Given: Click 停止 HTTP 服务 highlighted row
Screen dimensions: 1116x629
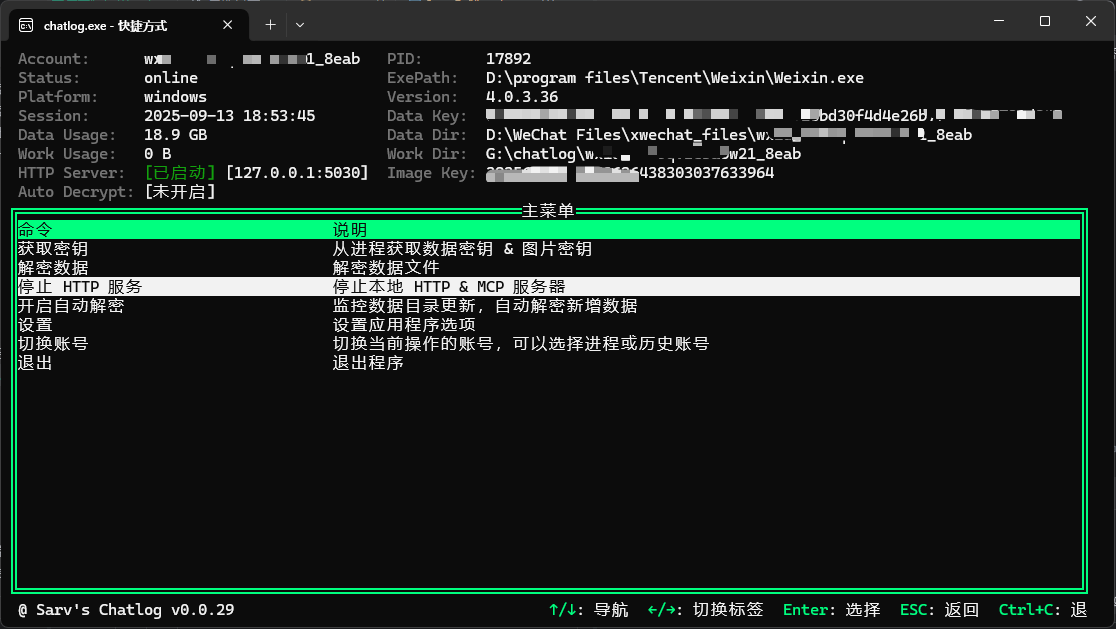Looking at the screenshot, I should tap(80, 287).
